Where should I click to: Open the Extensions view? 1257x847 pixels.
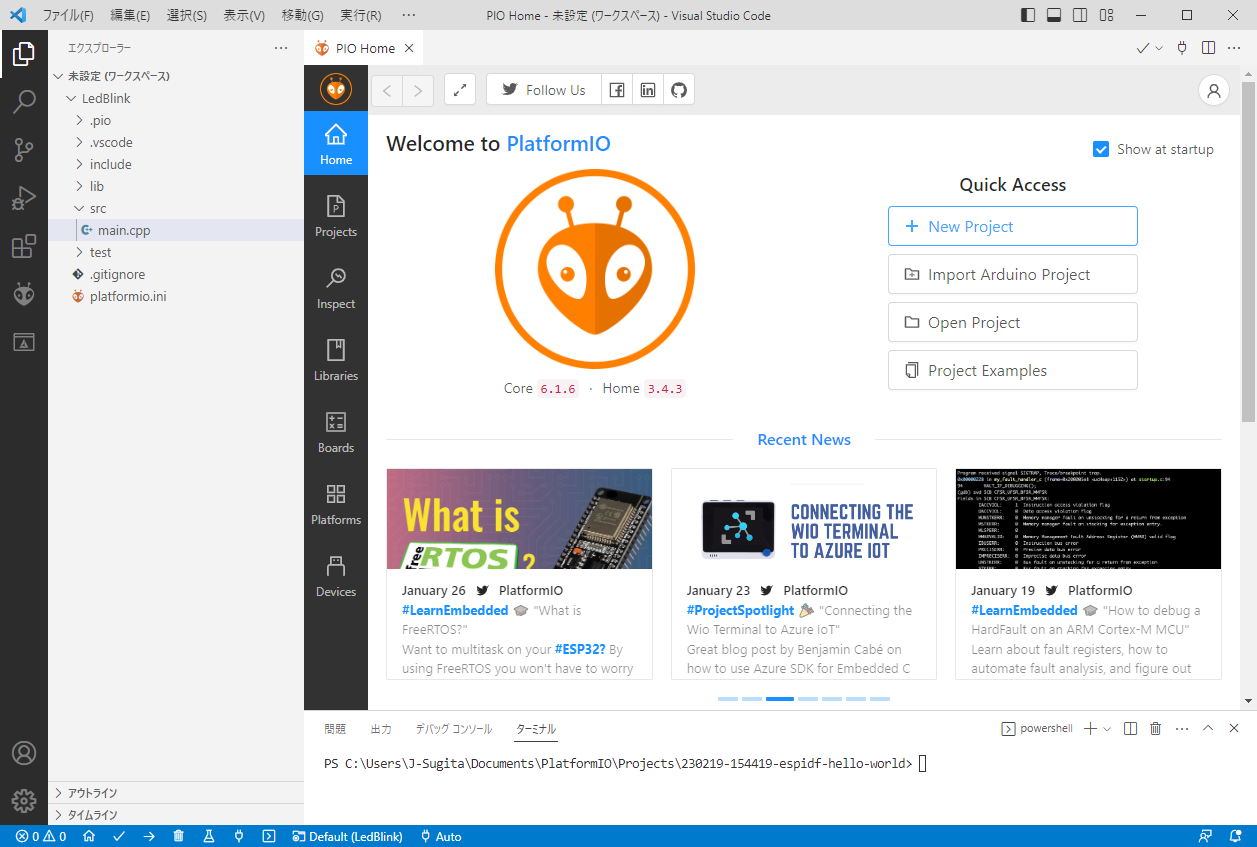(24, 246)
